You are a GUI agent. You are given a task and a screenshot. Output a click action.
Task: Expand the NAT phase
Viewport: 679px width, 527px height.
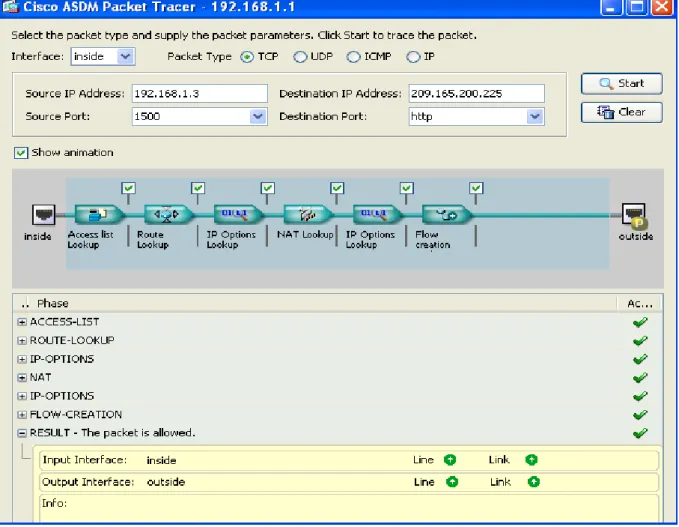click(x=22, y=378)
